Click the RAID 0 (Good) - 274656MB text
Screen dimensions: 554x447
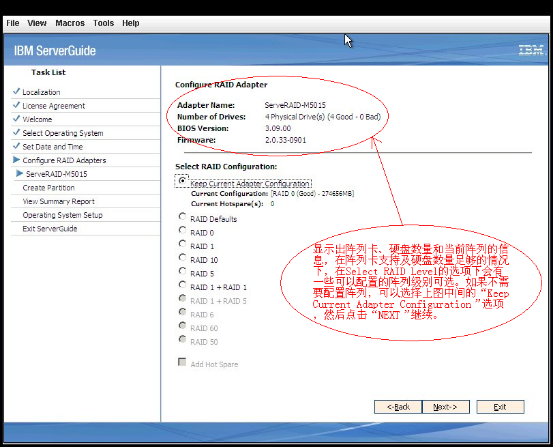point(312,194)
